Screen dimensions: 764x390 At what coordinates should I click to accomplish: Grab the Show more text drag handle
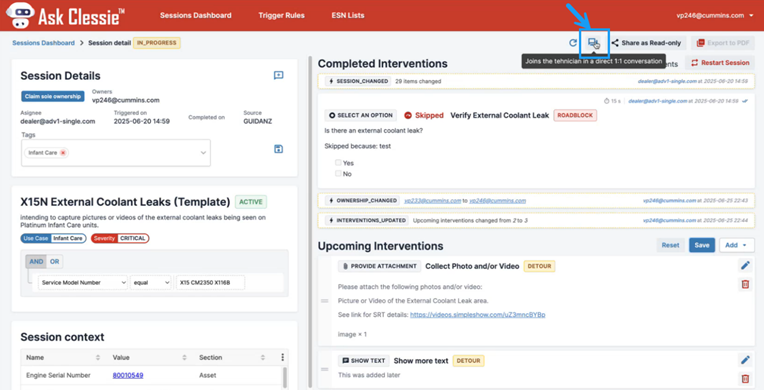coord(325,369)
